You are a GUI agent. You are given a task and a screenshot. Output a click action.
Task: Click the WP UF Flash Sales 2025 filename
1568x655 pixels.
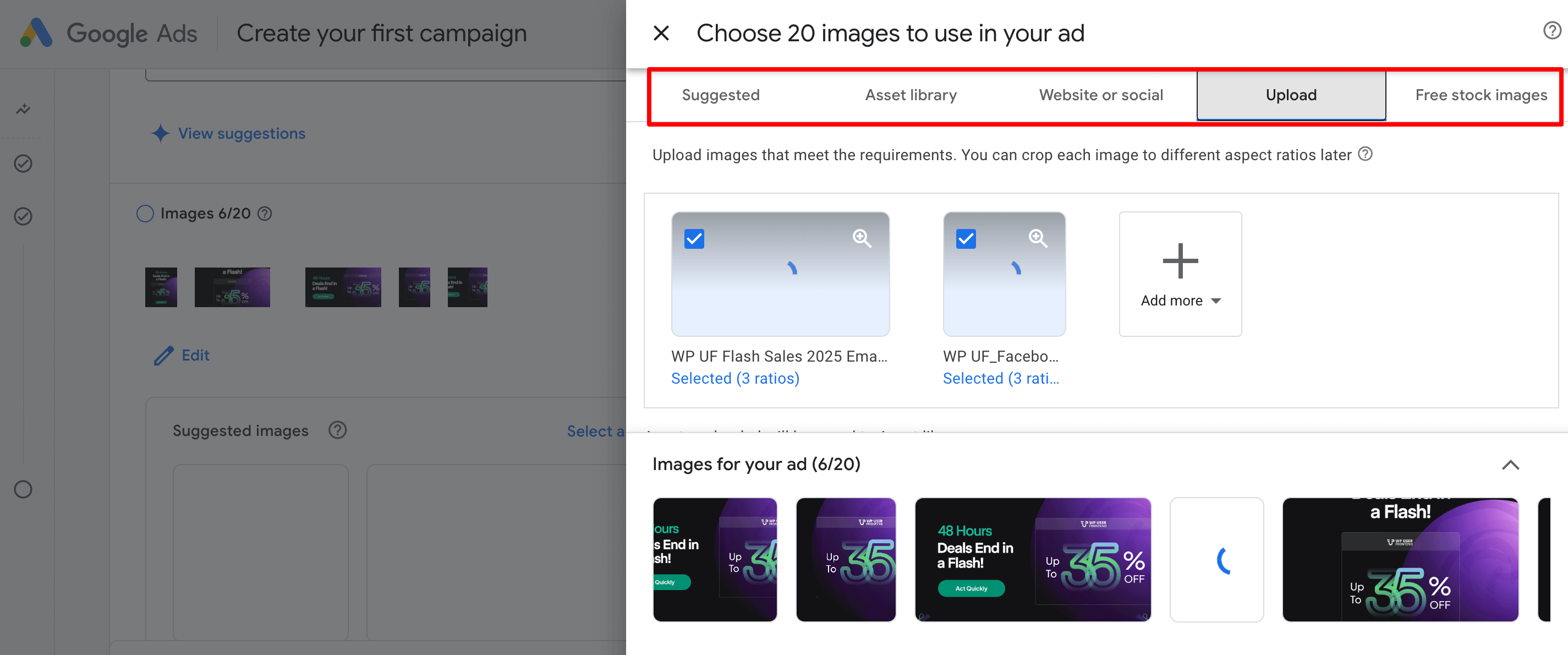[779, 356]
